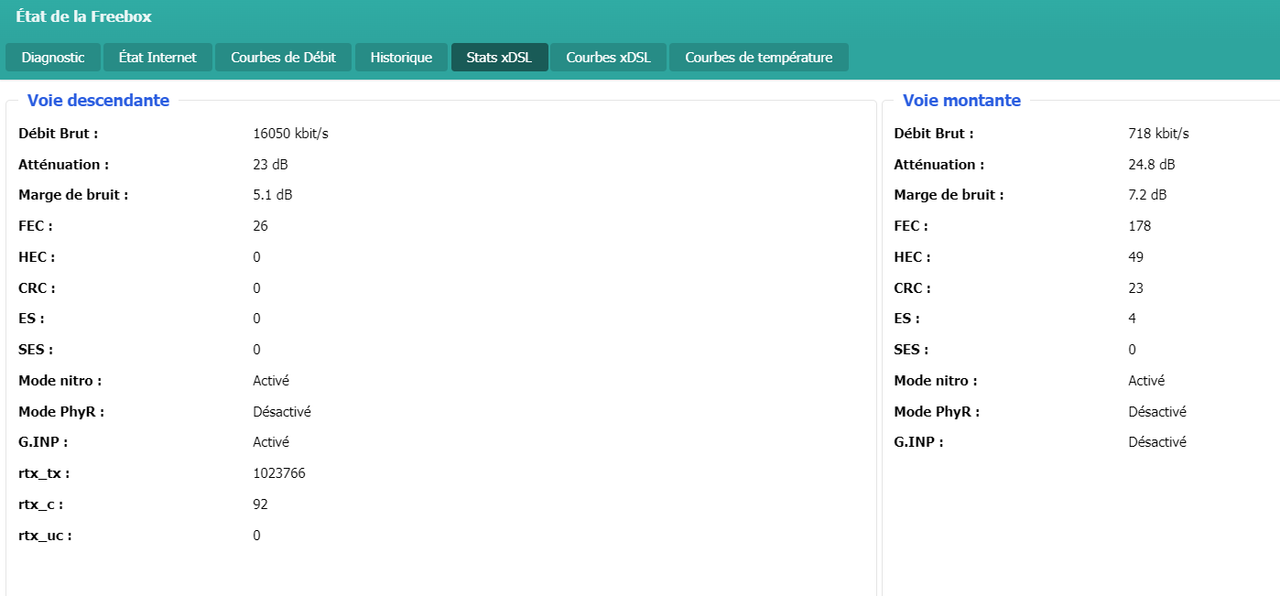Click upstream Marge de bruit label
This screenshot has height=596, width=1280.
tap(949, 195)
